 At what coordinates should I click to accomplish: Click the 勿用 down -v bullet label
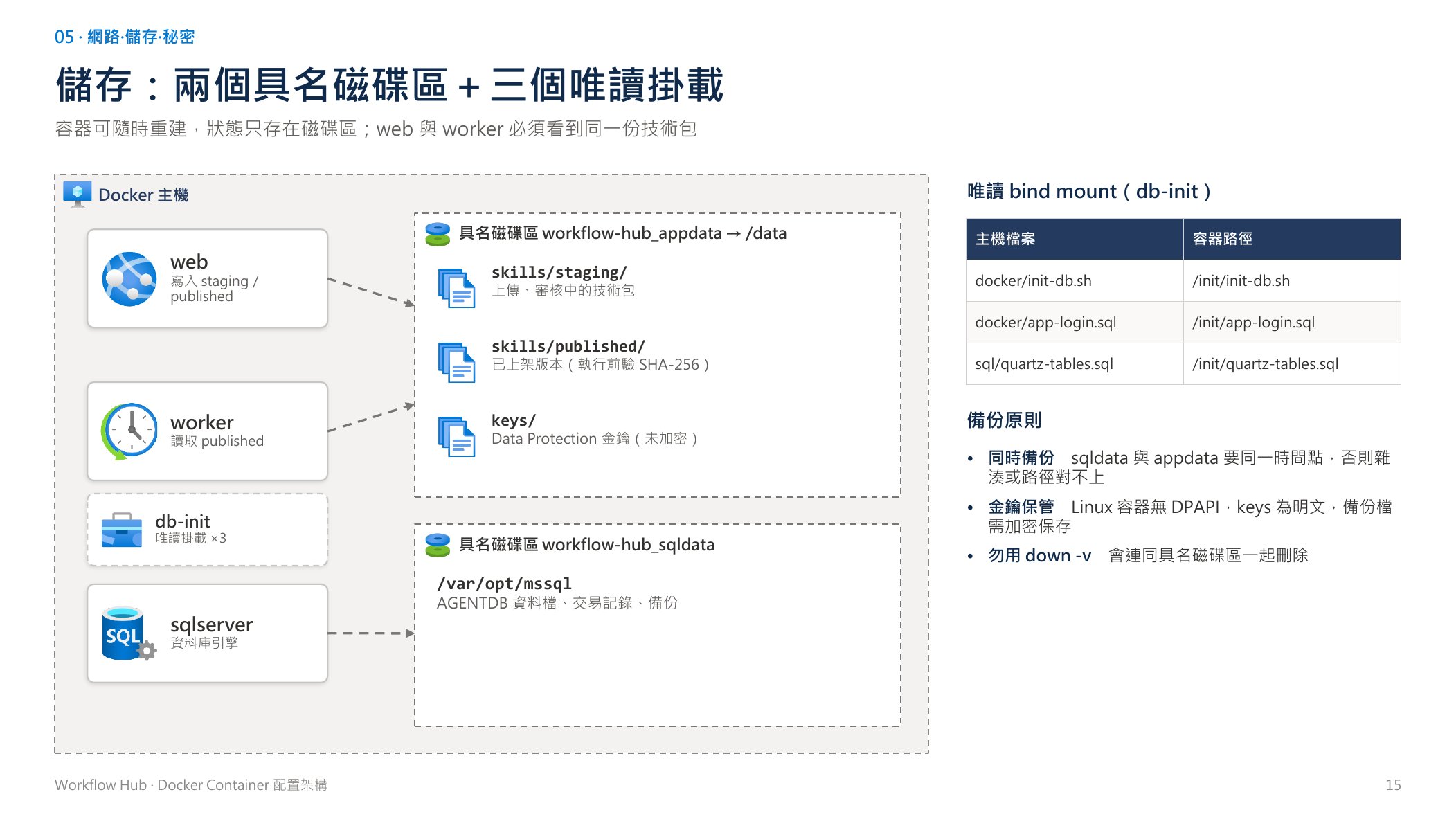point(1039,555)
